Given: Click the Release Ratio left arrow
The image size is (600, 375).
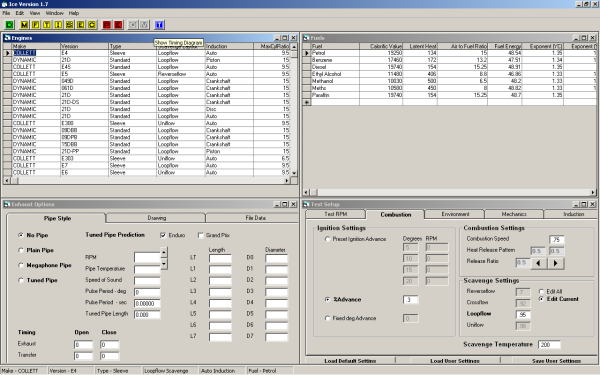Looking at the screenshot, I should point(538,263).
